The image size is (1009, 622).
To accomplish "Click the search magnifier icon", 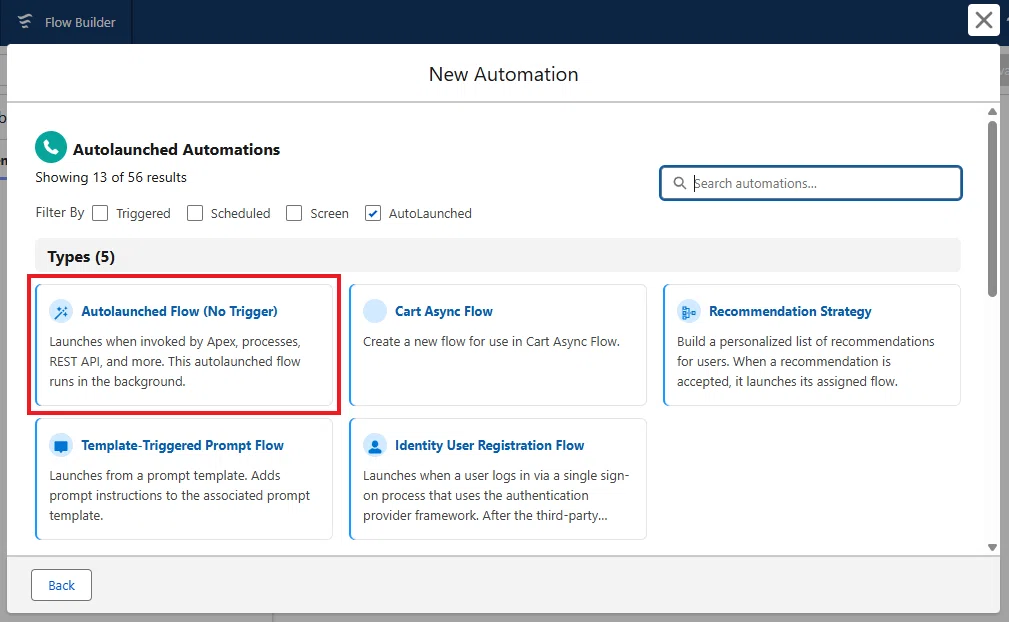I will 680,183.
